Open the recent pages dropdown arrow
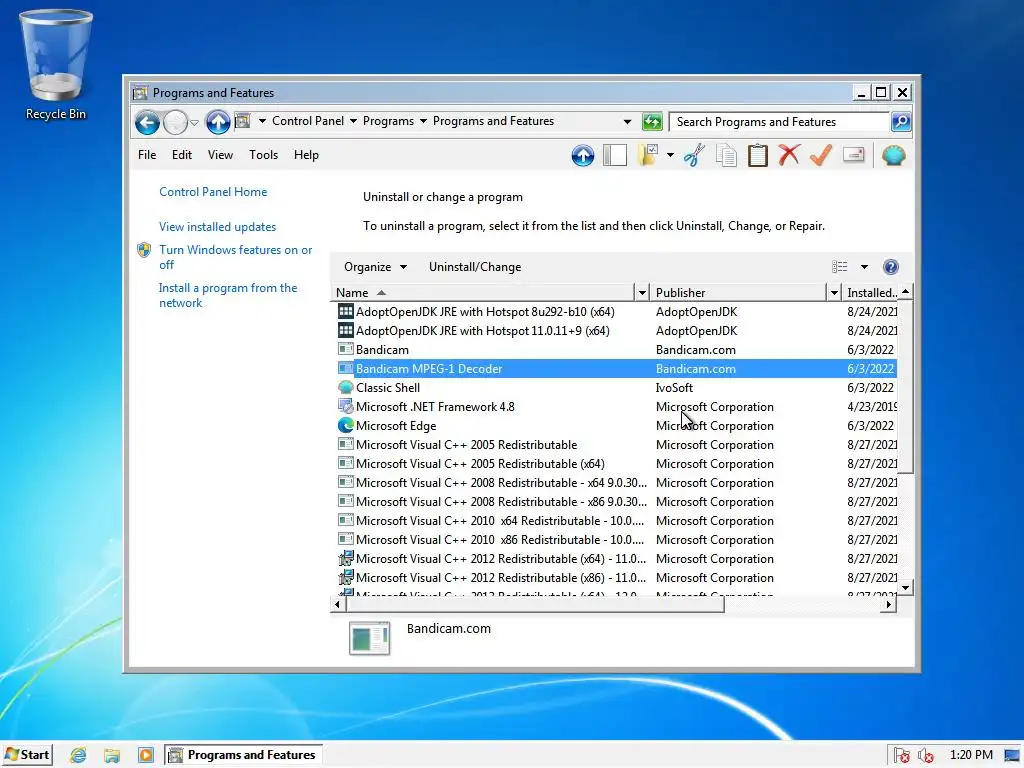Screen dimensions: 1024x768 pos(194,122)
